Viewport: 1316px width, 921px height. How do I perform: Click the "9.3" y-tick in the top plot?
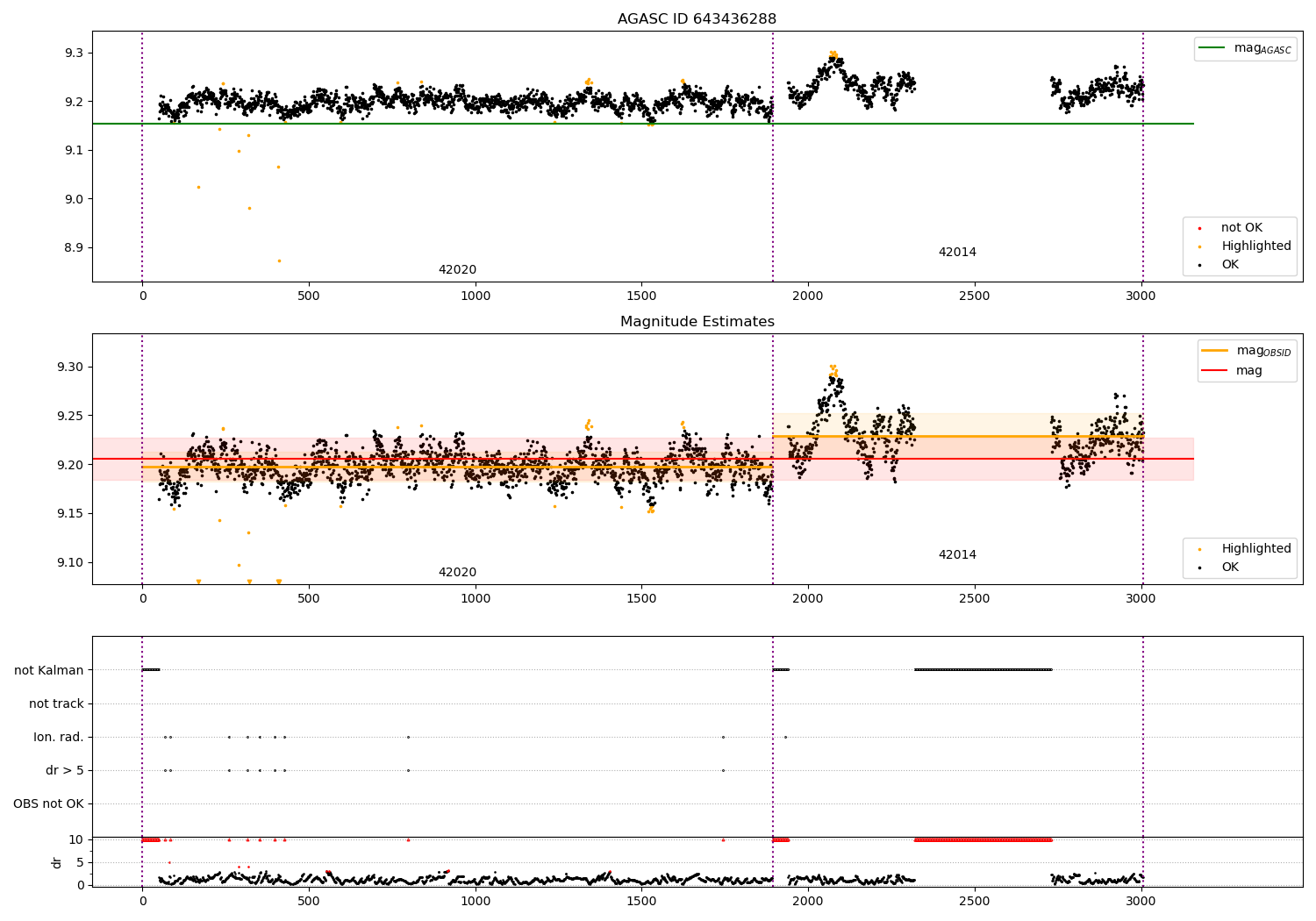(x=74, y=54)
